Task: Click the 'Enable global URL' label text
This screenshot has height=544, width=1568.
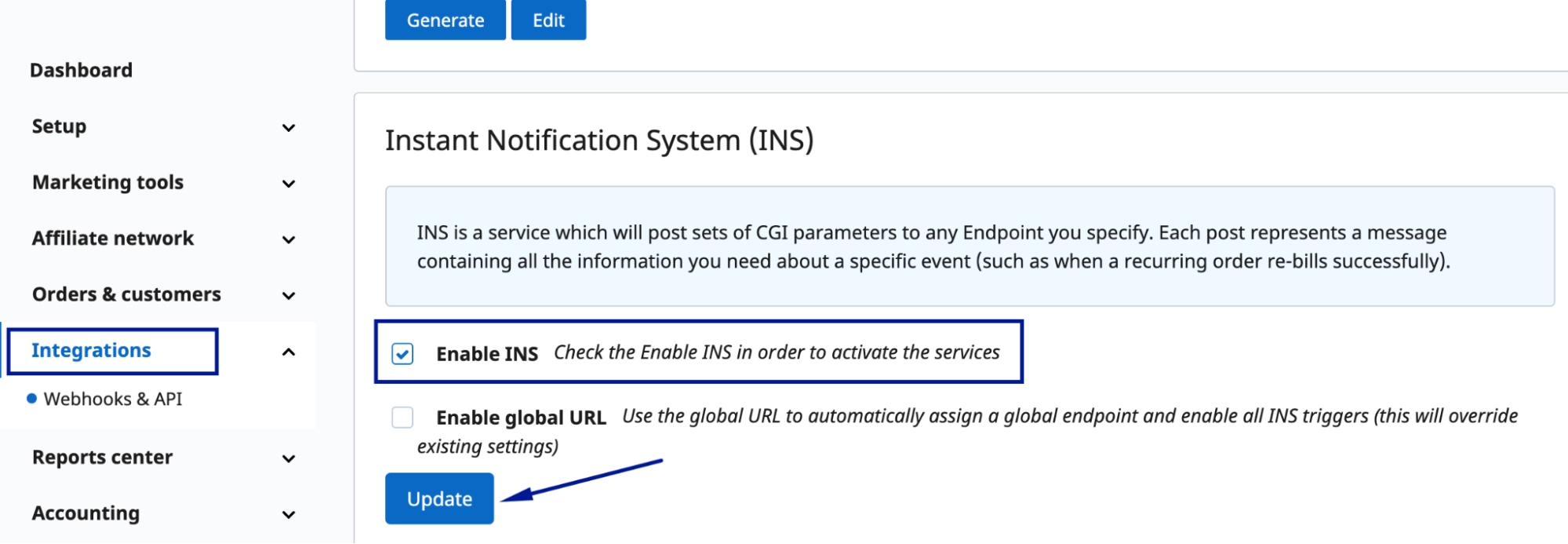Action: tap(521, 417)
